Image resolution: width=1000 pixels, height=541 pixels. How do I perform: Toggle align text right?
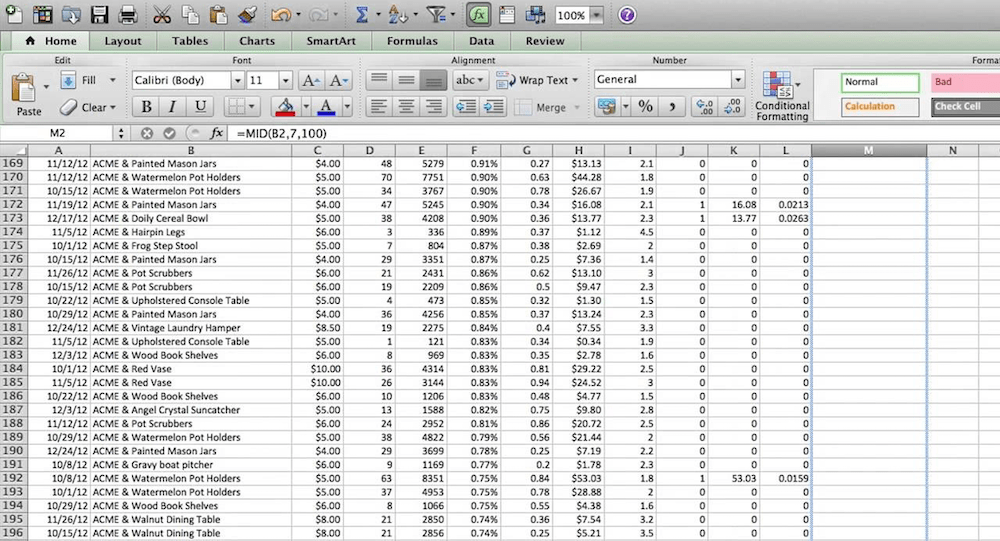coord(434,107)
